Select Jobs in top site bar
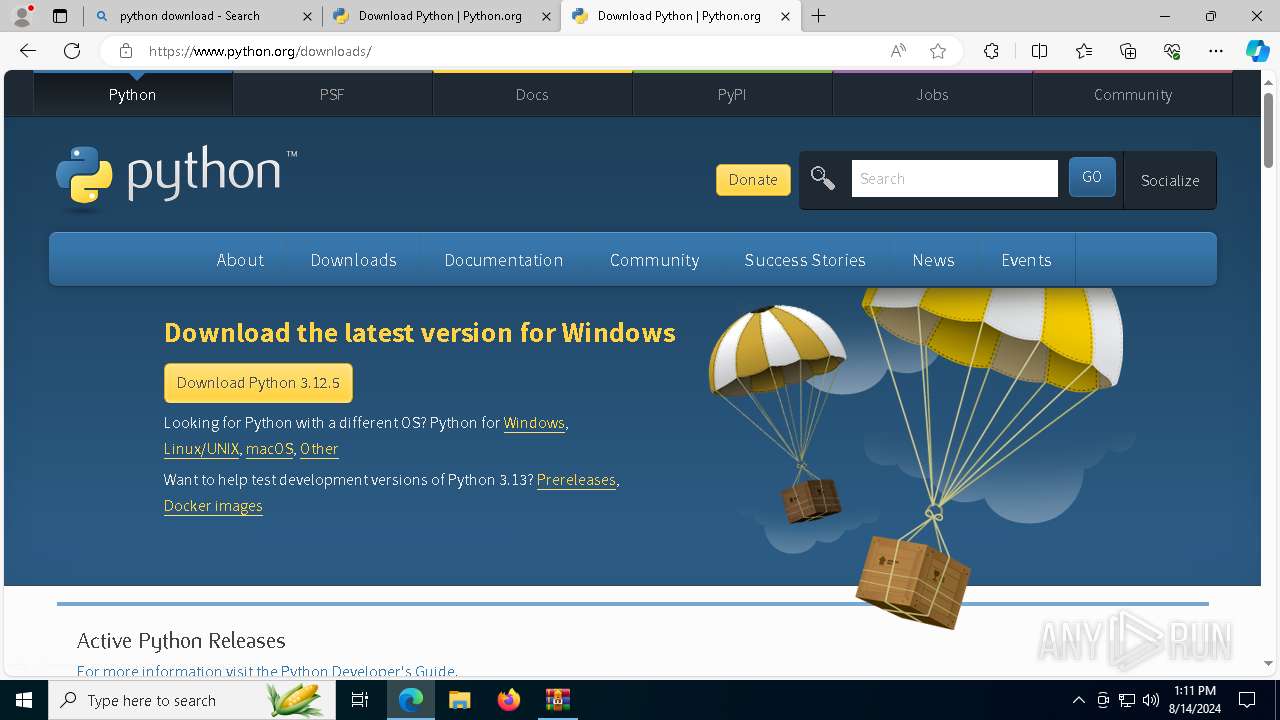This screenshot has height=720, width=1280. [932, 94]
